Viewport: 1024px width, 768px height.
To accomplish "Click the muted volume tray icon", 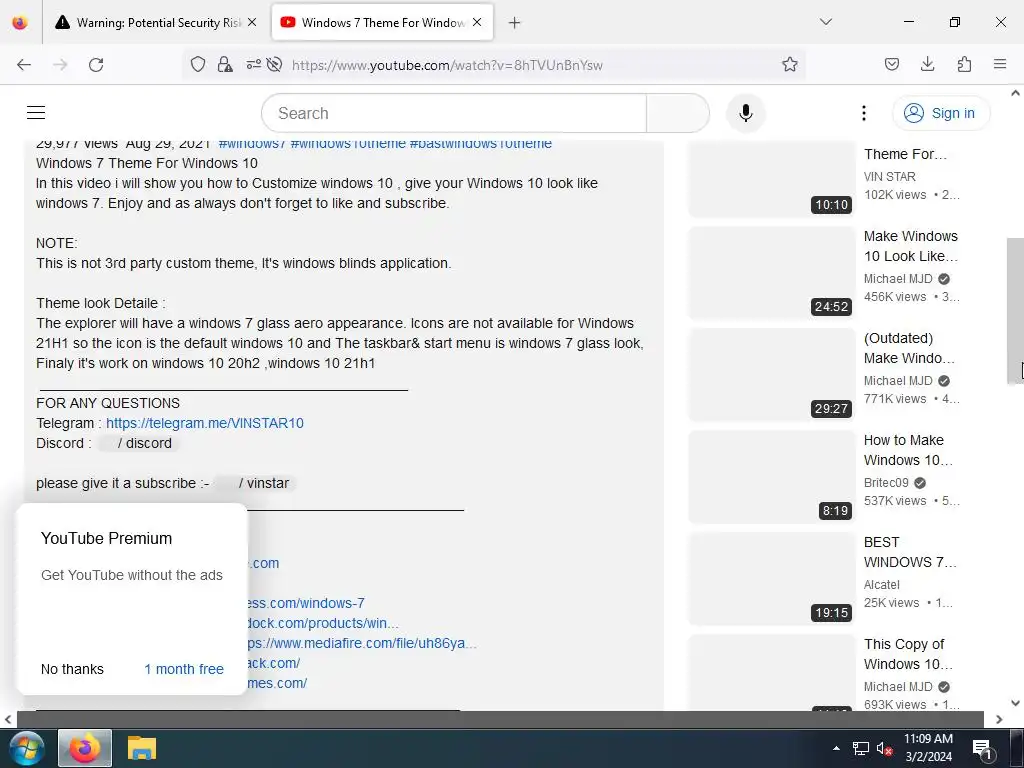I will [x=884, y=748].
